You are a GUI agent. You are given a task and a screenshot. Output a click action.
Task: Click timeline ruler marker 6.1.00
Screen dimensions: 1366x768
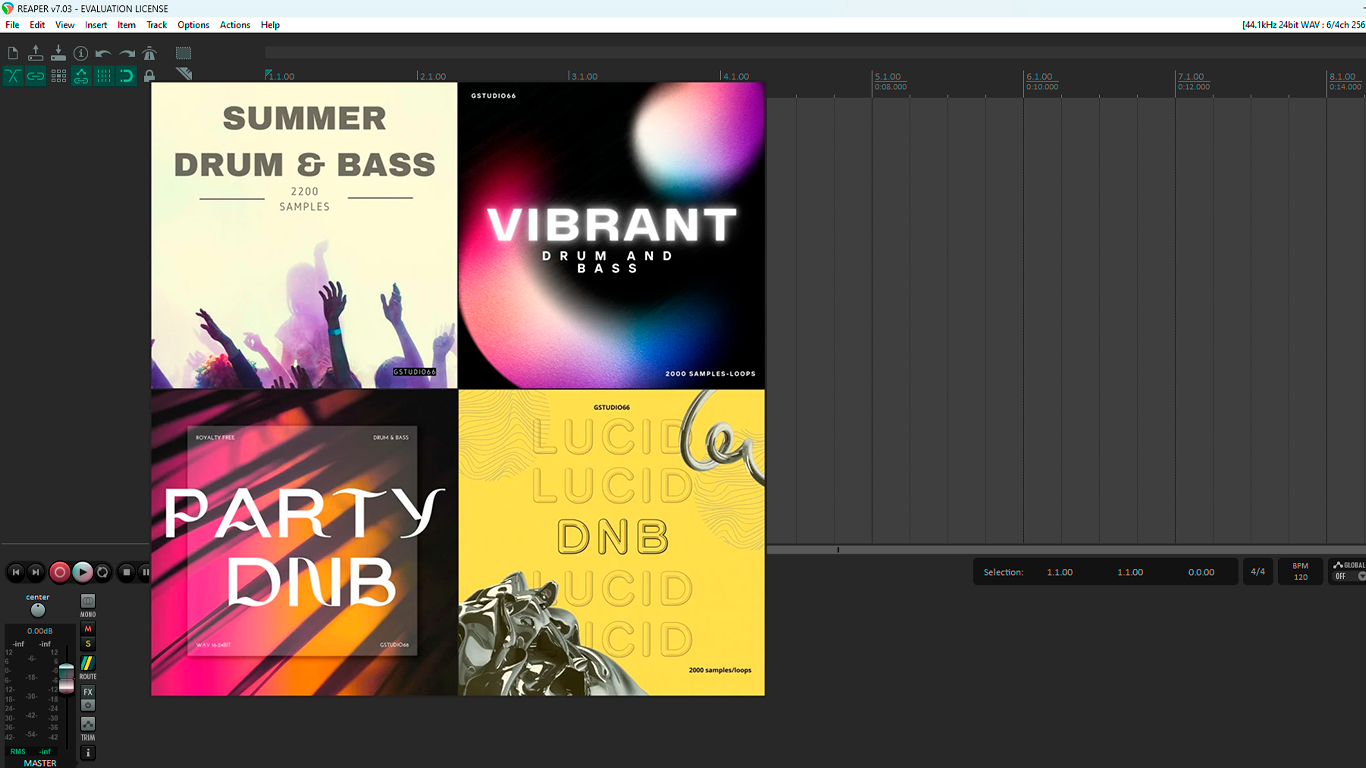[1040, 76]
